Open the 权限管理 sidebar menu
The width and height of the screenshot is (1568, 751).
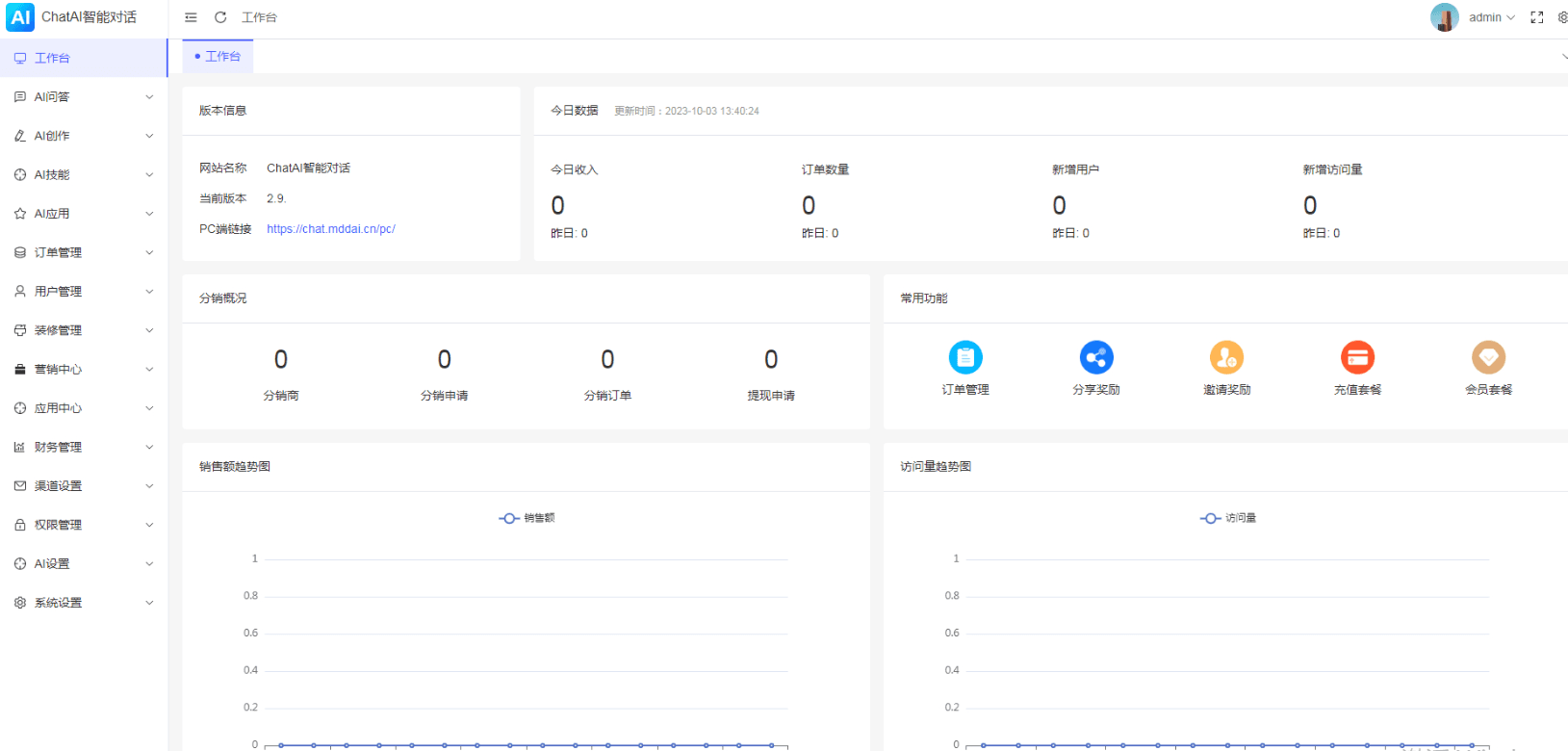pos(84,525)
